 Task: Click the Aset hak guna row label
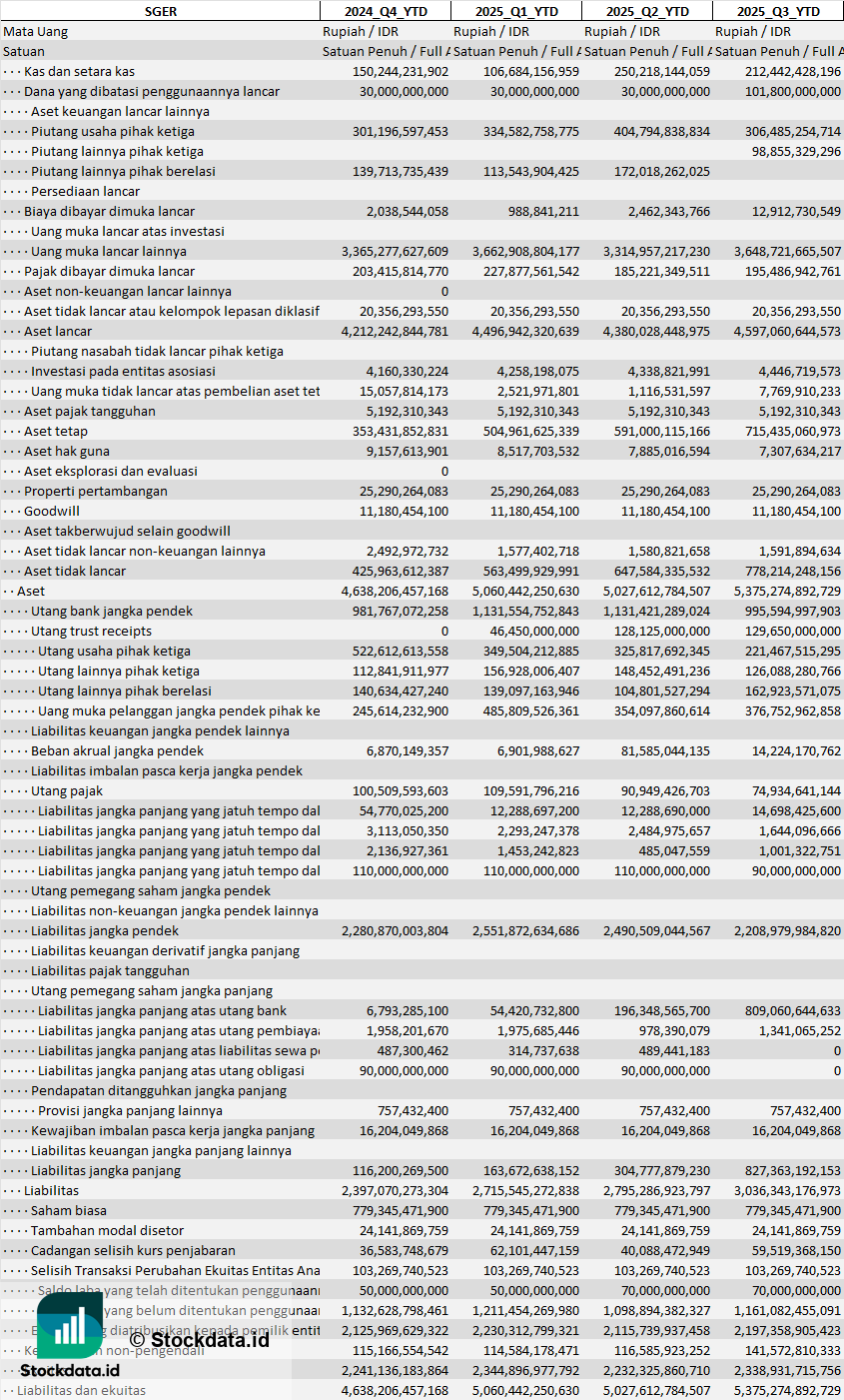67,451
